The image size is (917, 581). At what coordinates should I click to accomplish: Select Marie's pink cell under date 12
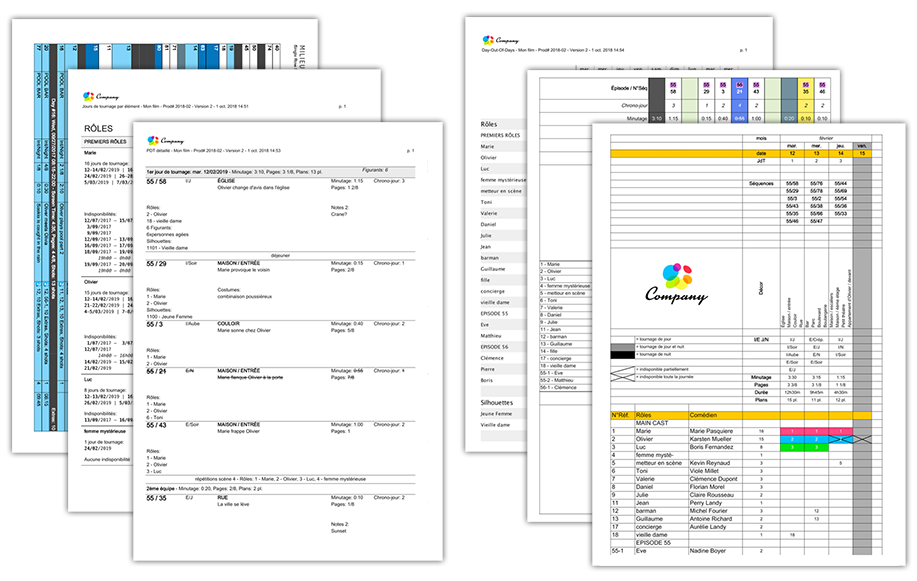click(x=792, y=431)
